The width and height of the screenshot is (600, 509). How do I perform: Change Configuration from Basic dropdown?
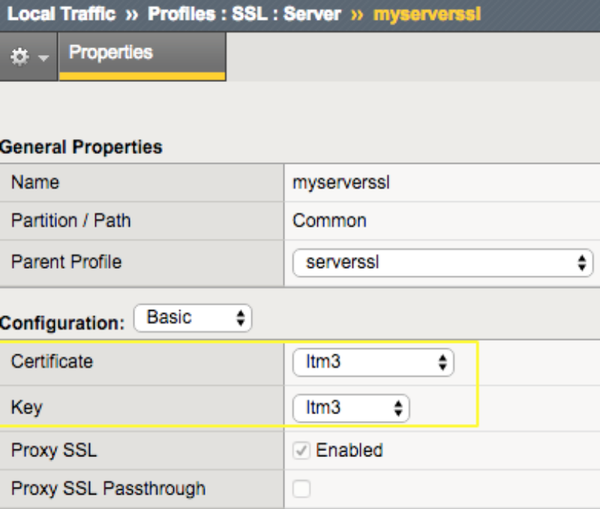tap(192, 319)
